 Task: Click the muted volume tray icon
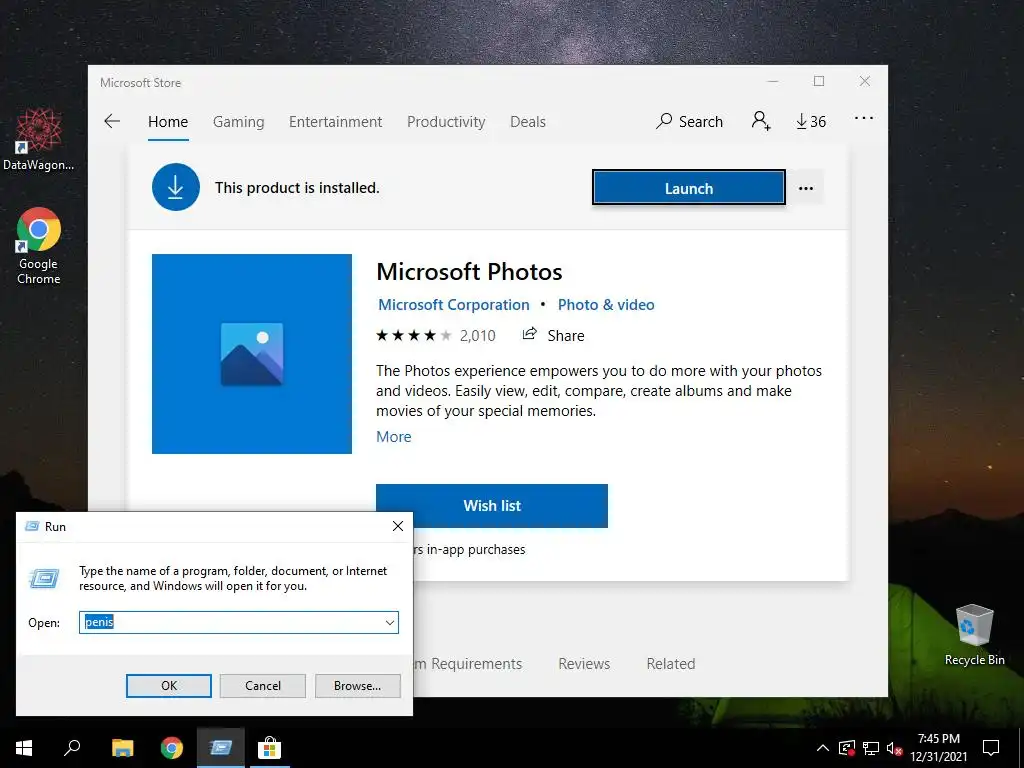[894, 748]
